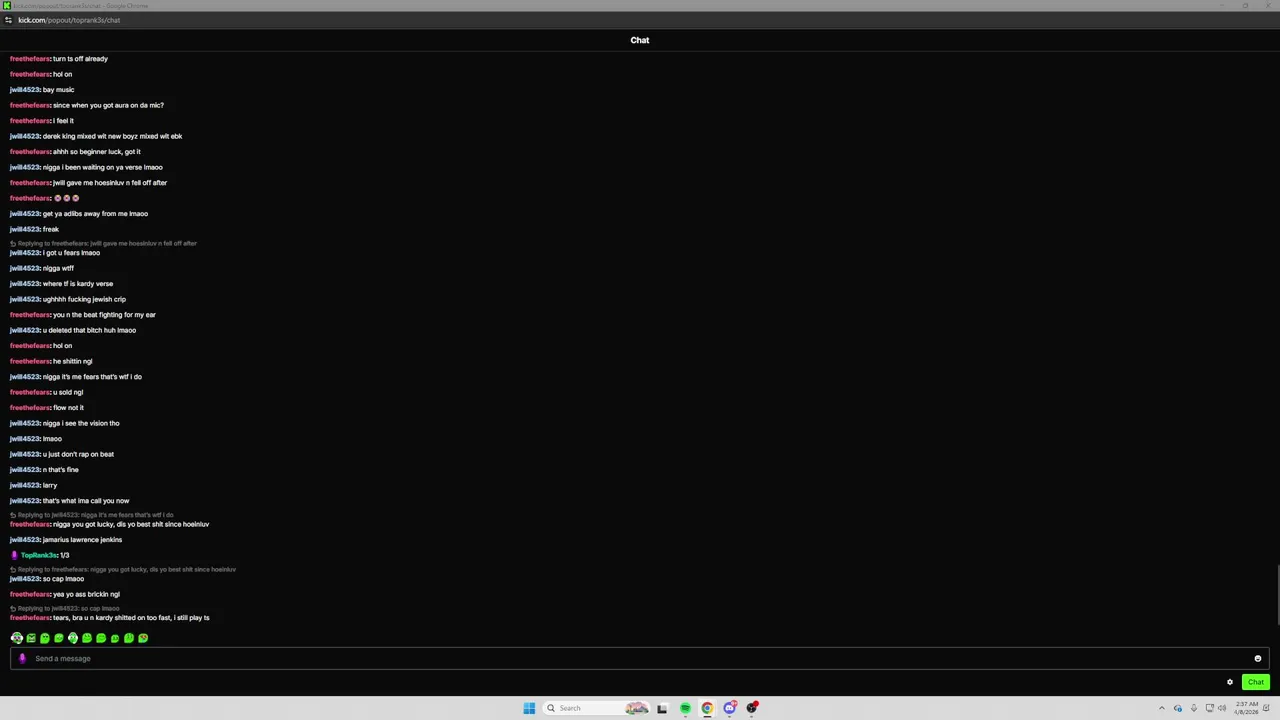Jump to replied message above 'so cap lmaoo'

(x=123, y=569)
